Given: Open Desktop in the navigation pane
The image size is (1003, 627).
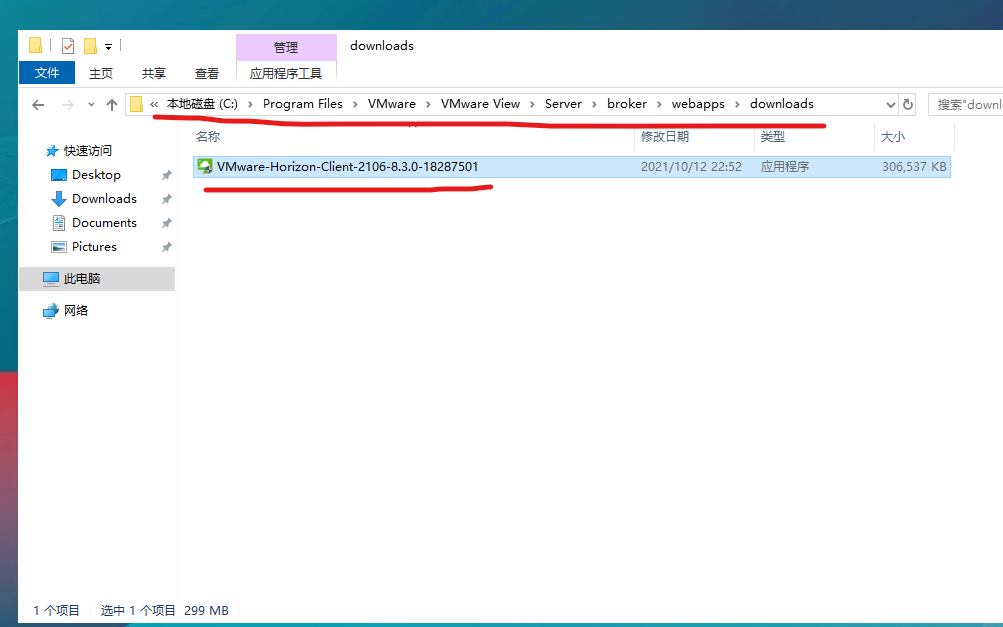Looking at the screenshot, I should pos(96,175).
